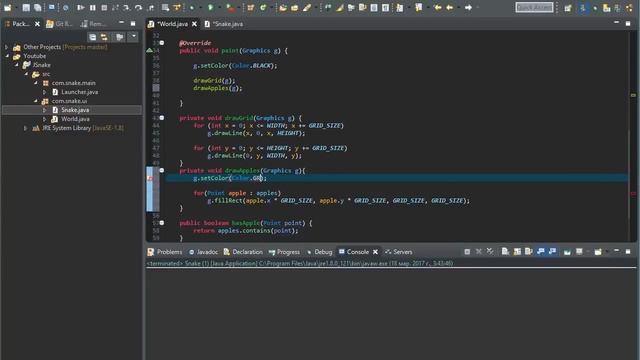Click the Open Console icon in Console toolbar
This screenshot has width=640, height=360.
click(x=598, y=251)
